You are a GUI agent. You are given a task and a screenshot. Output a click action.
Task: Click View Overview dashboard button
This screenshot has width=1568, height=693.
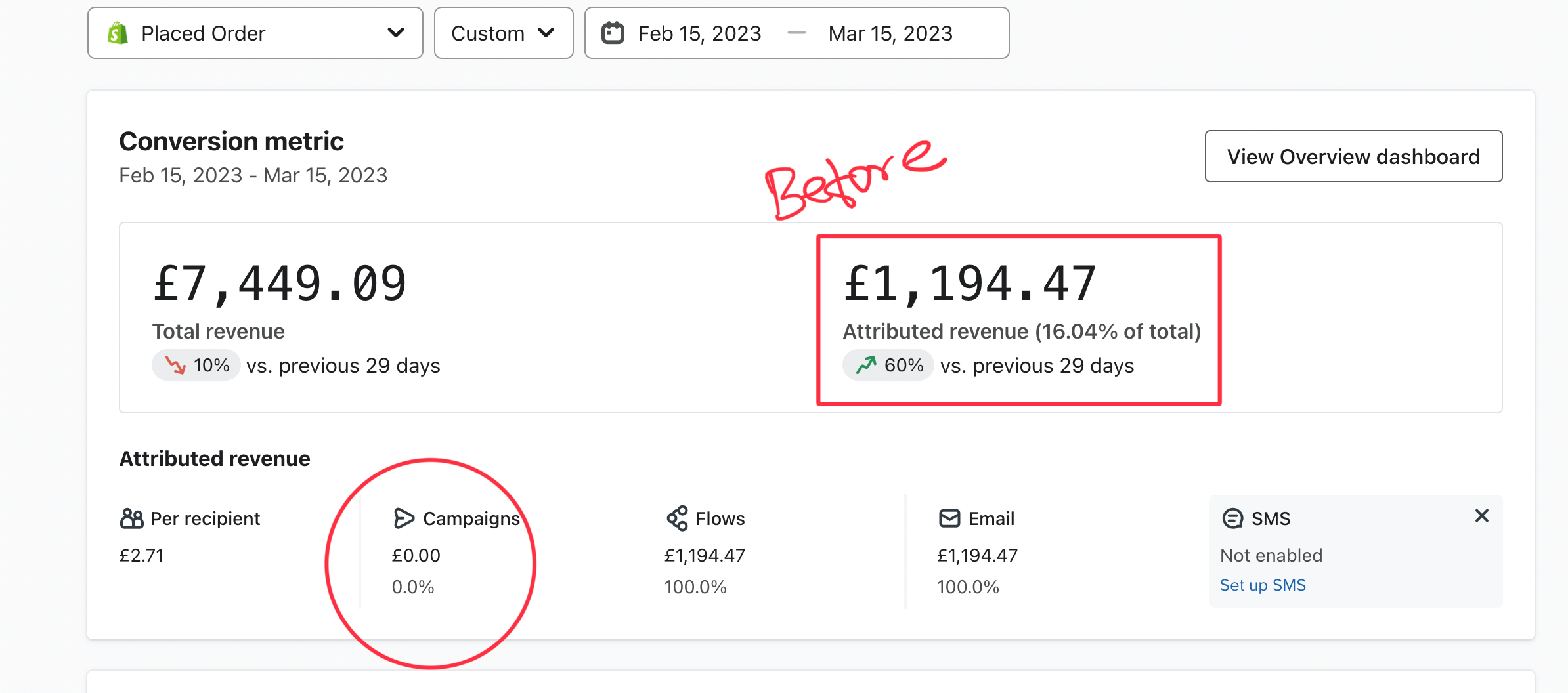(1353, 156)
